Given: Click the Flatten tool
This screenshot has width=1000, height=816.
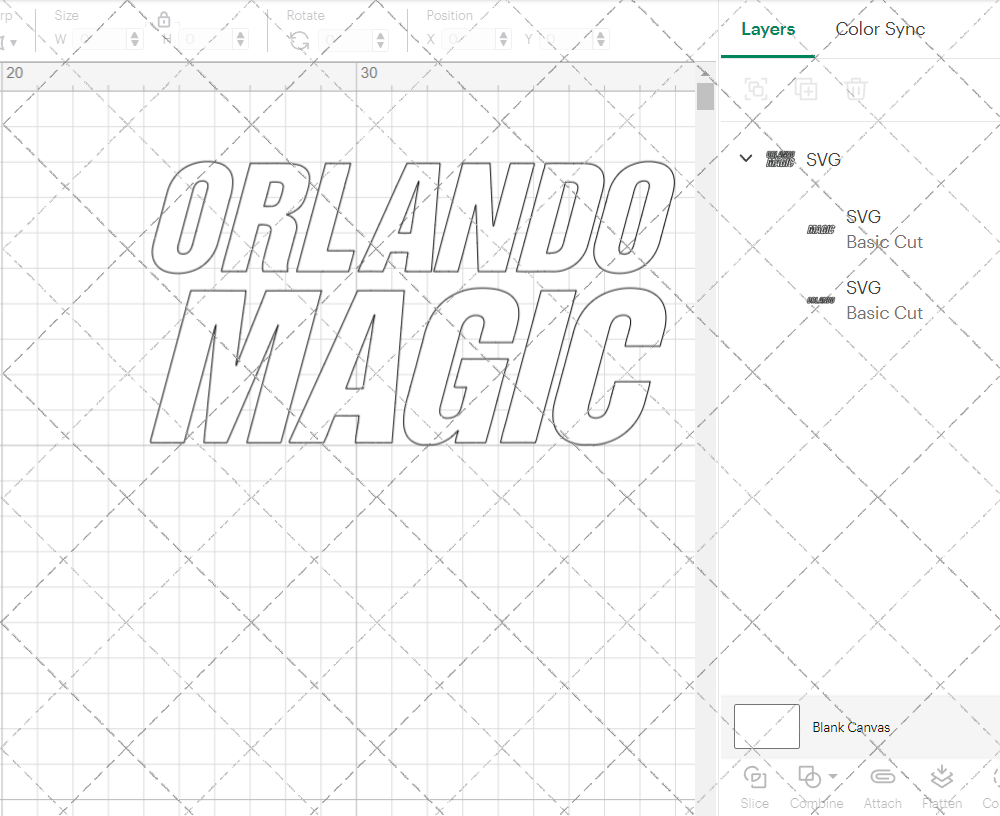Looking at the screenshot, I should (942, 788).
